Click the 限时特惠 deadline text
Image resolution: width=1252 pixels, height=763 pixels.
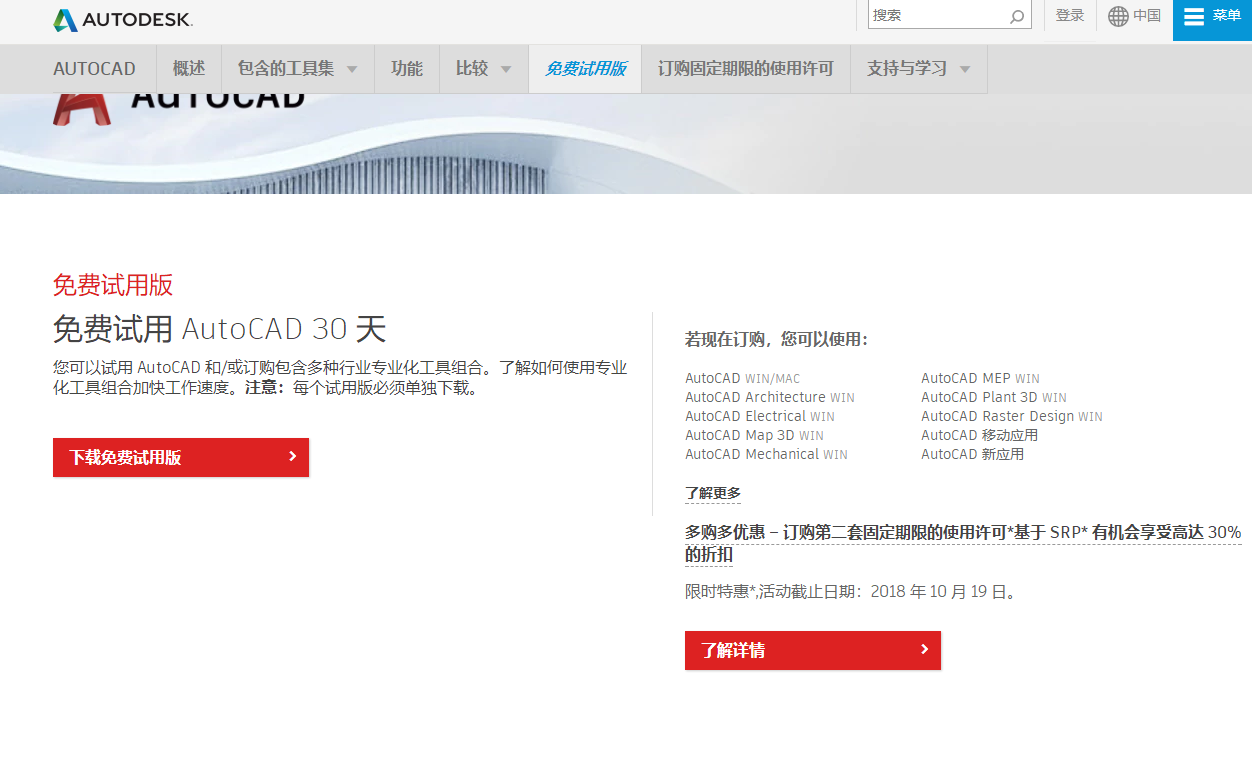point(852,591)
